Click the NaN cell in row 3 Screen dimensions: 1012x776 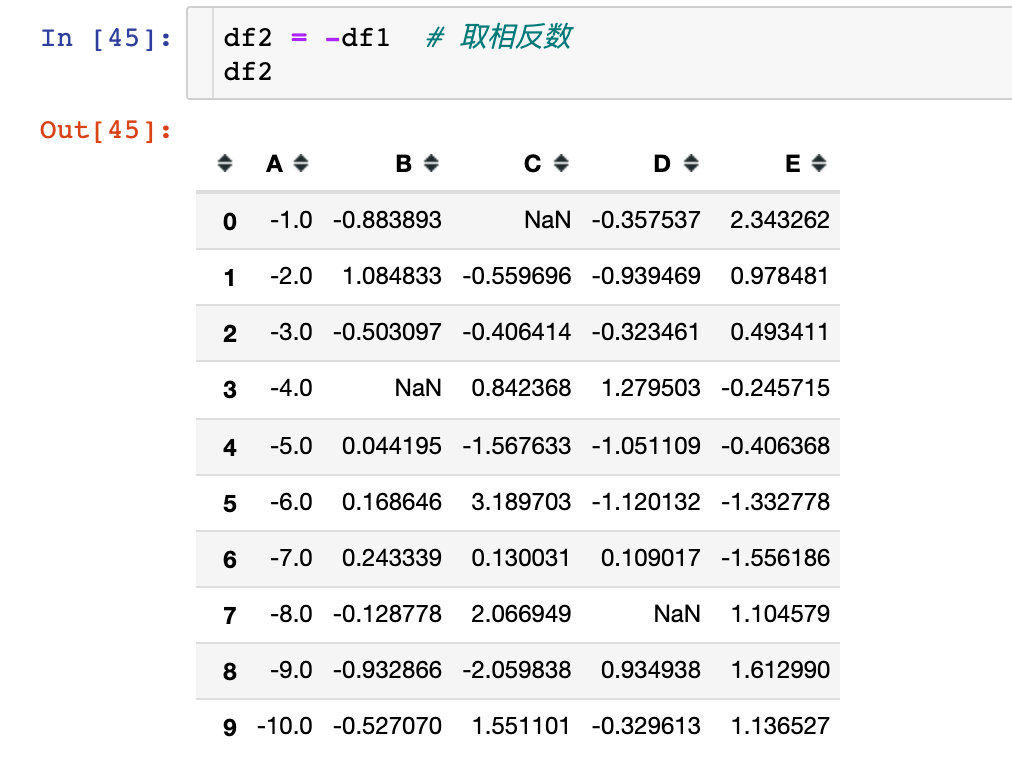pyautogui.click(x=418, y=388)
